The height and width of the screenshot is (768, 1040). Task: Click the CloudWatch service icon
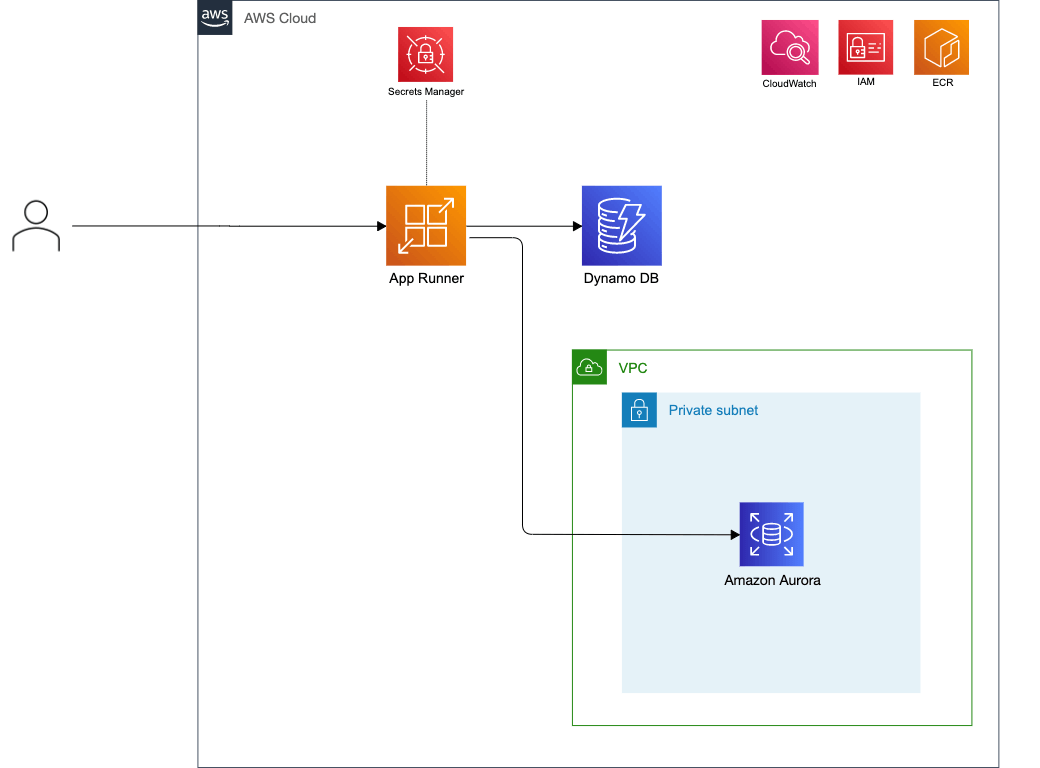(x=789, y=47)
